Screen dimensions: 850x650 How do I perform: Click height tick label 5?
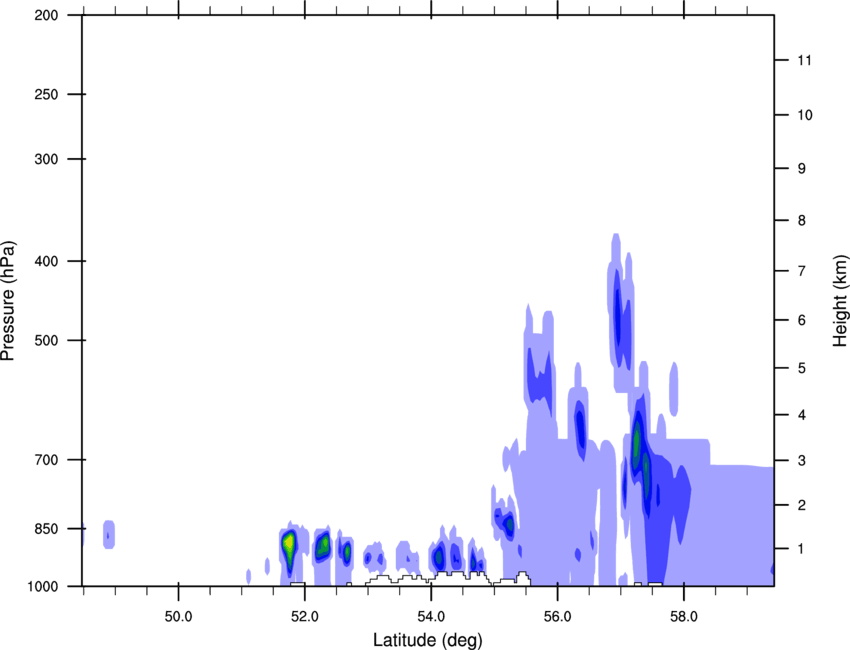pyautogui.click(x=802, y=368)
